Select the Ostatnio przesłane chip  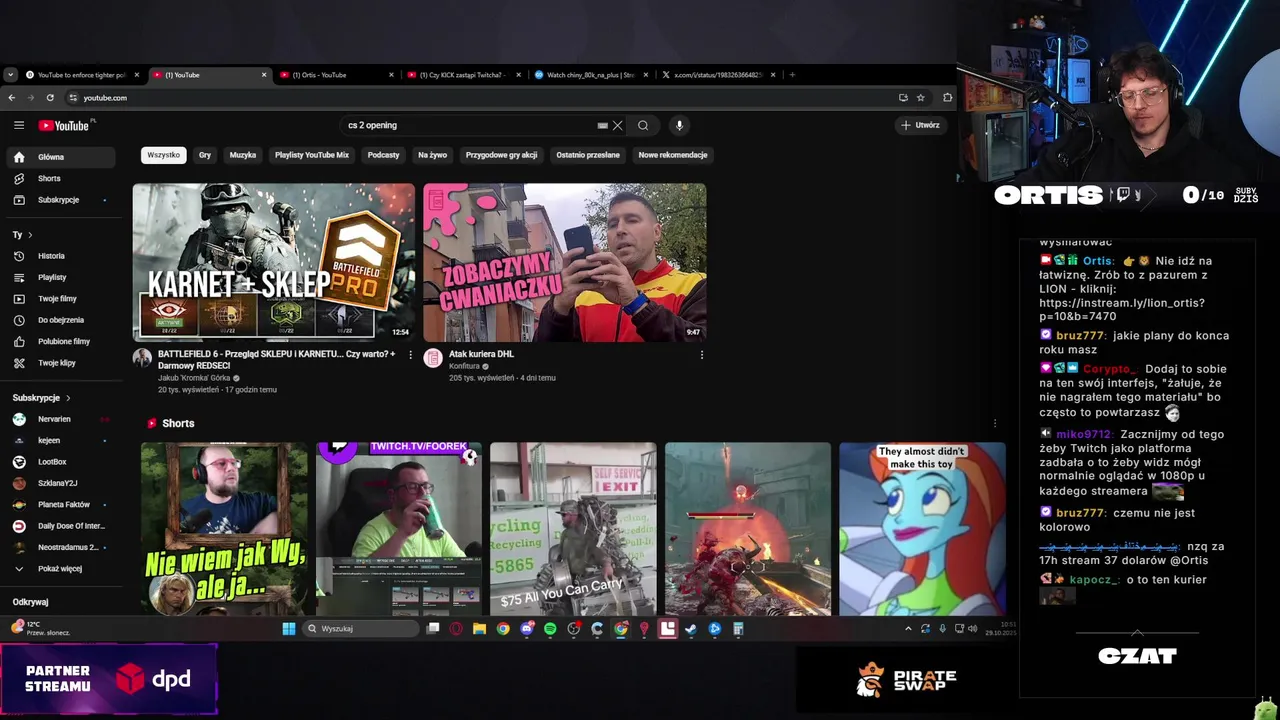(x=588, y=155)
